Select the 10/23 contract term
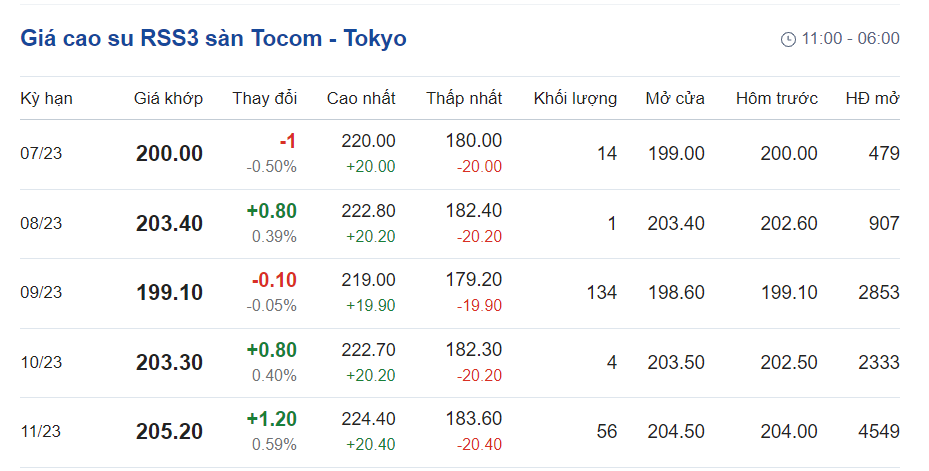 point(41,363)
